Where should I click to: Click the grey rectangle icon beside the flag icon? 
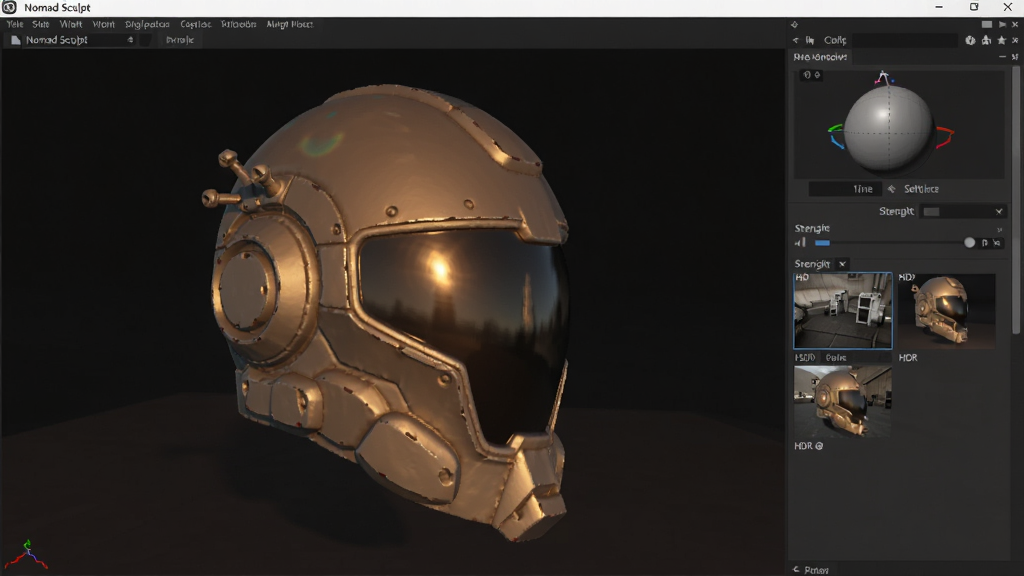pyautogui.click(x=987, y=24)
